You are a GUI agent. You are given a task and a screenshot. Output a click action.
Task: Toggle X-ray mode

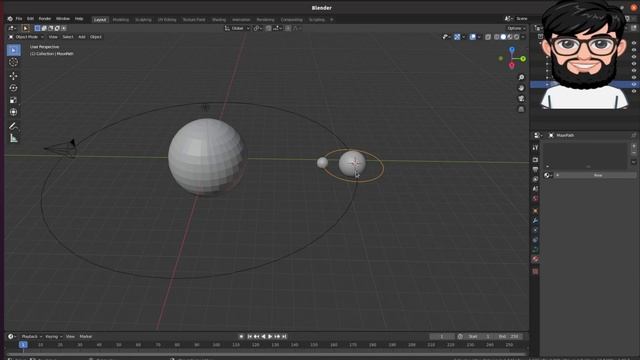tap(488, 37)
